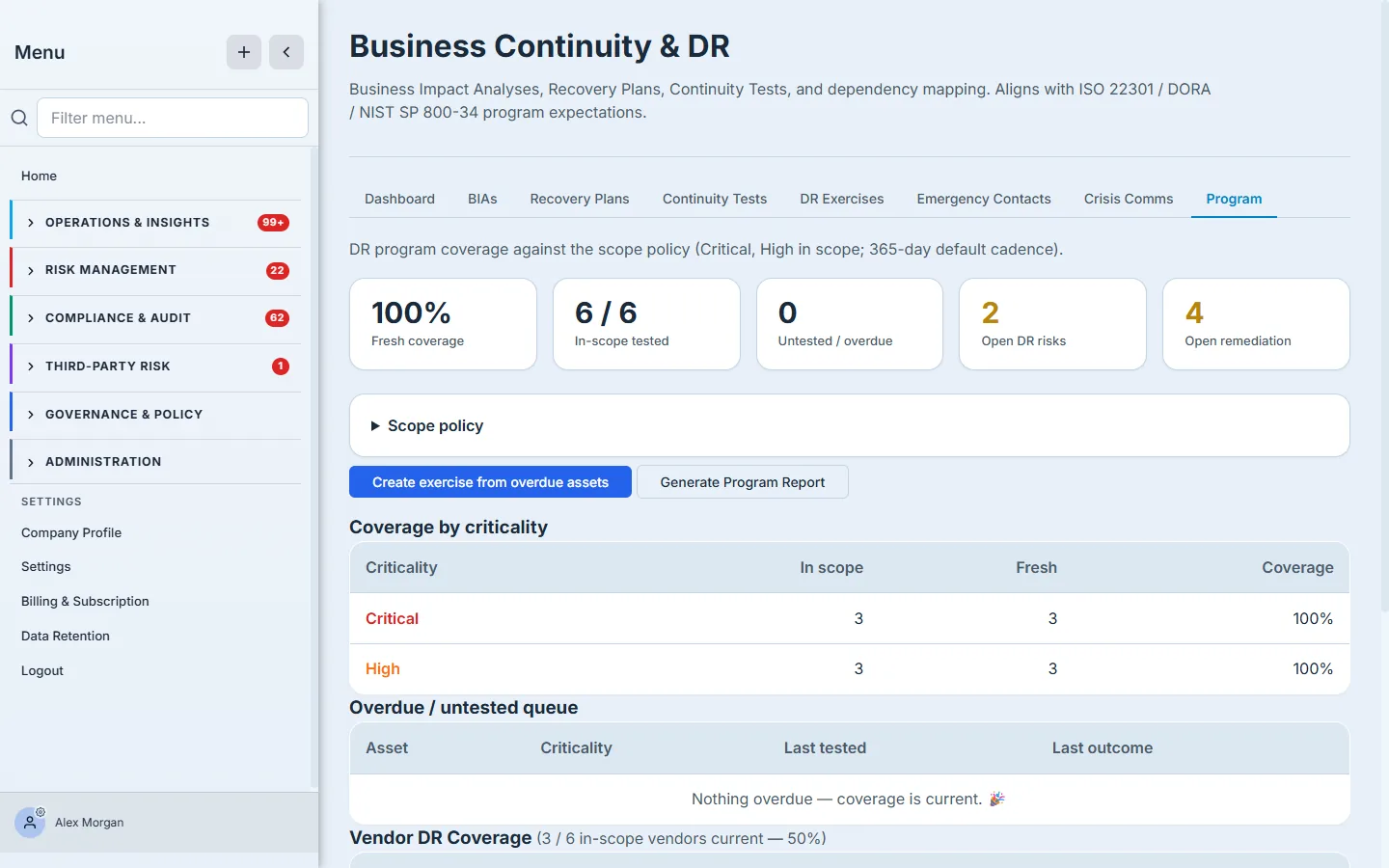Click the Fresh column header
The height and width of the screenshot is (868, 1389).
(x=1036, y=567)
